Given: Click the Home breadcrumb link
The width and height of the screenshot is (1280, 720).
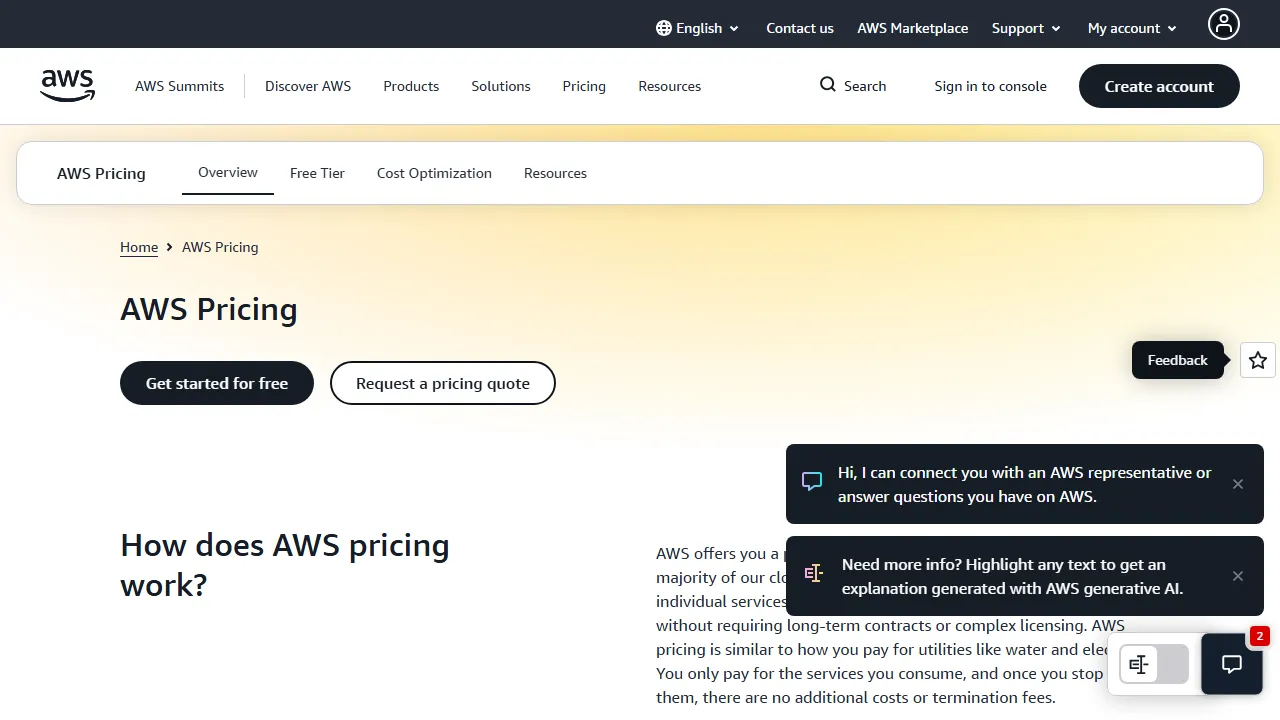Looking at the screenshot, I should pos(139,247).
